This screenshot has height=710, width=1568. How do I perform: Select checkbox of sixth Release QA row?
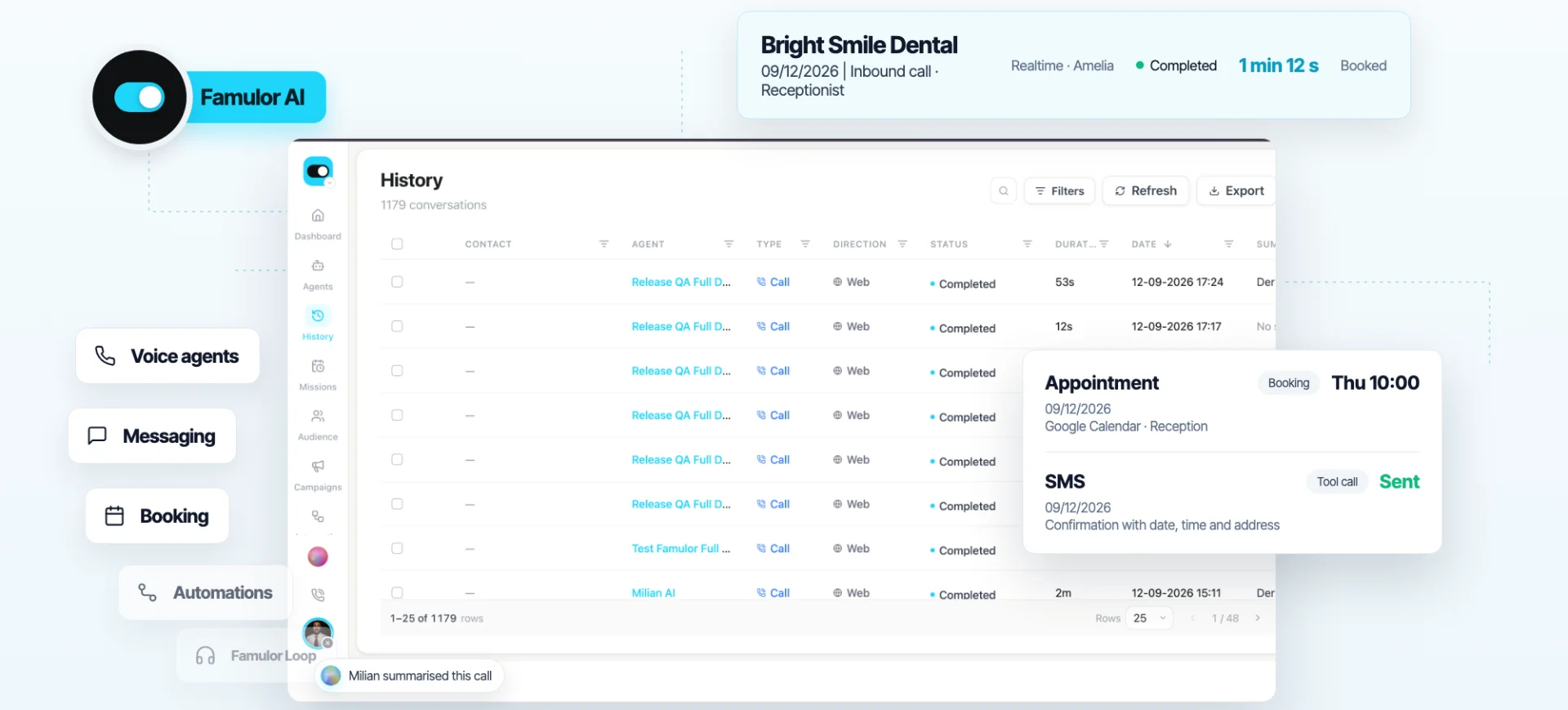click(x=397, y=504)
